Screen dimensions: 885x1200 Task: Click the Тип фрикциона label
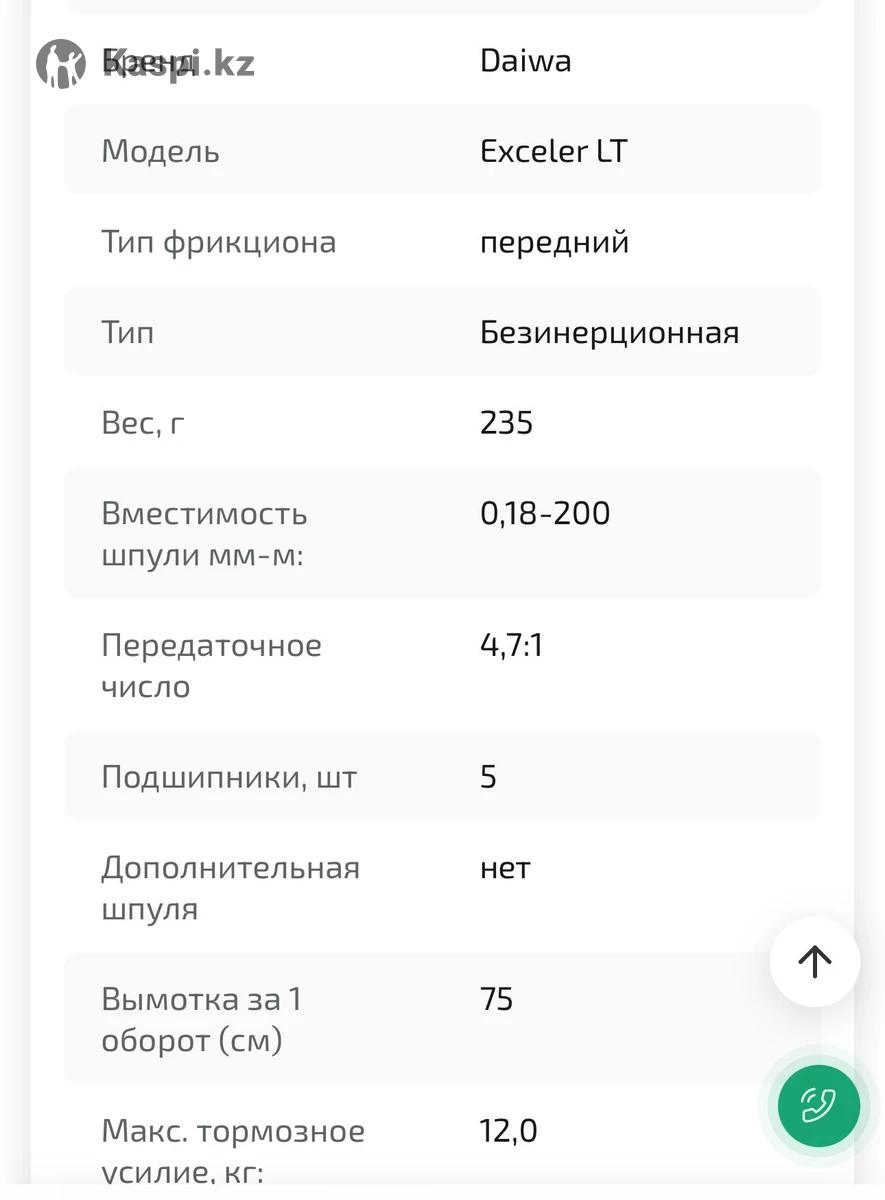218,242
